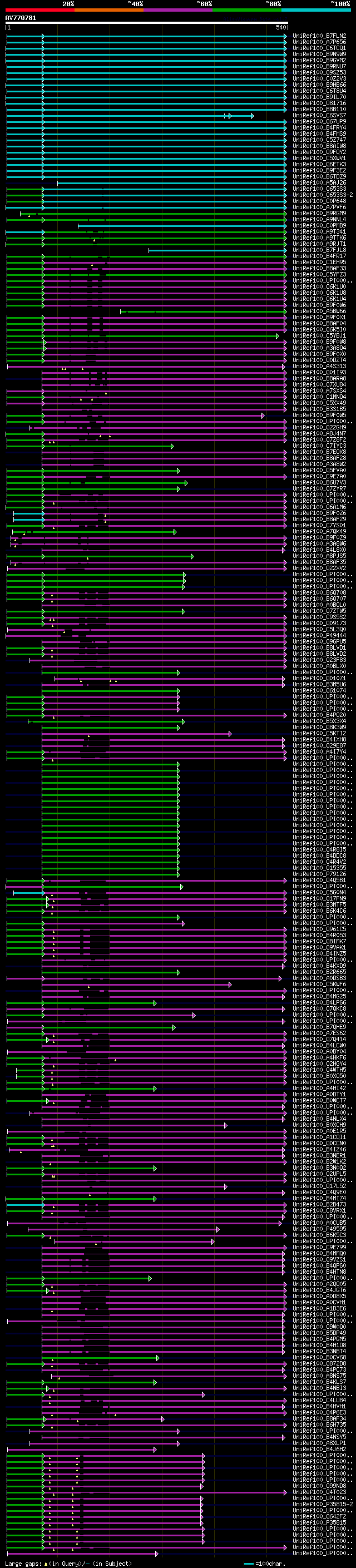
Task: Click the UniRef100_A4S313 label
Action: [x=319, y=367]
